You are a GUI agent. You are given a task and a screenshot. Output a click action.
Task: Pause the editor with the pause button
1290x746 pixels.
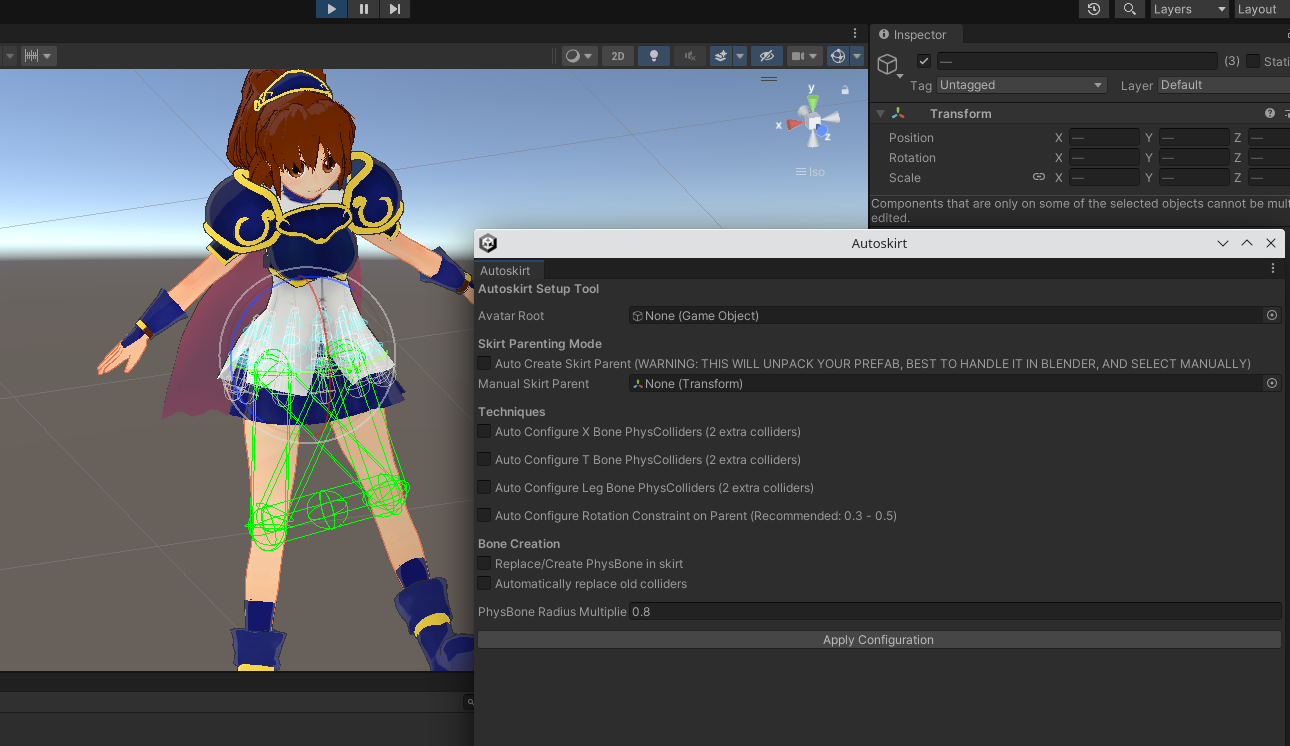pyautogui.click(x=363, y=9)
